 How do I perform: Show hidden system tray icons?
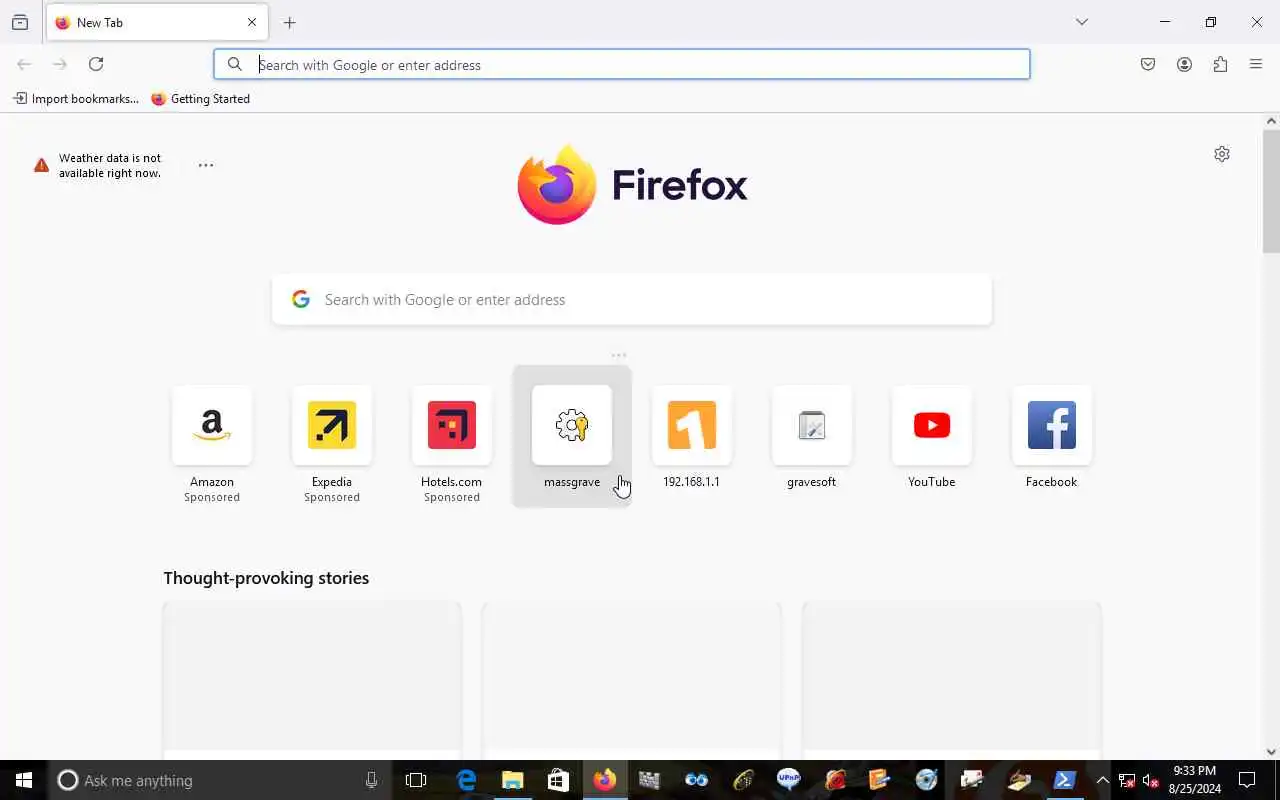1102,780
